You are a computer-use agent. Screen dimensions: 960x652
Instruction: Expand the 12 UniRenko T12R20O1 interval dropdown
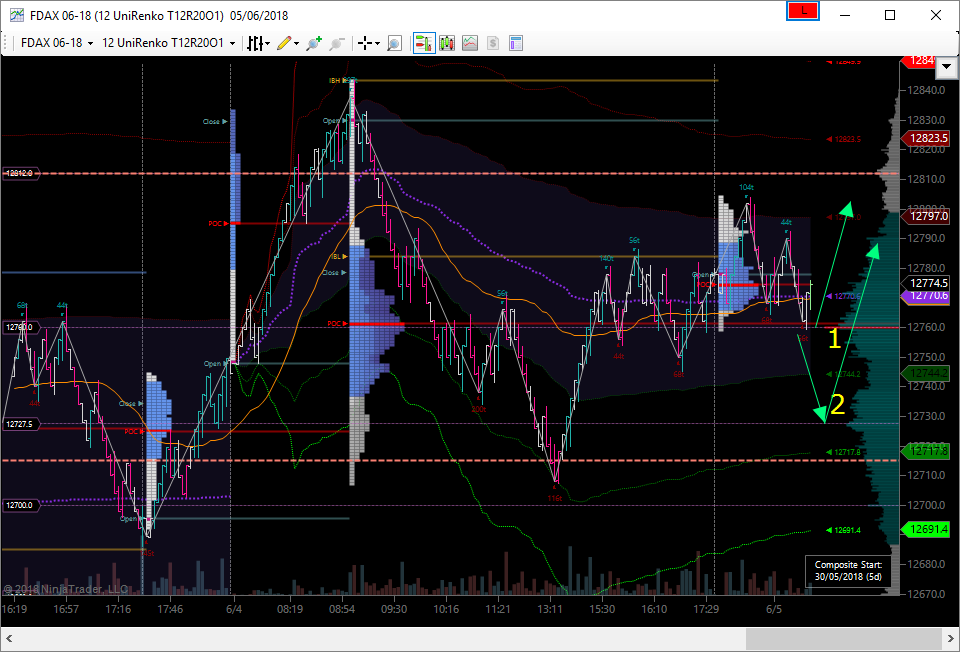tap(232, 43)
